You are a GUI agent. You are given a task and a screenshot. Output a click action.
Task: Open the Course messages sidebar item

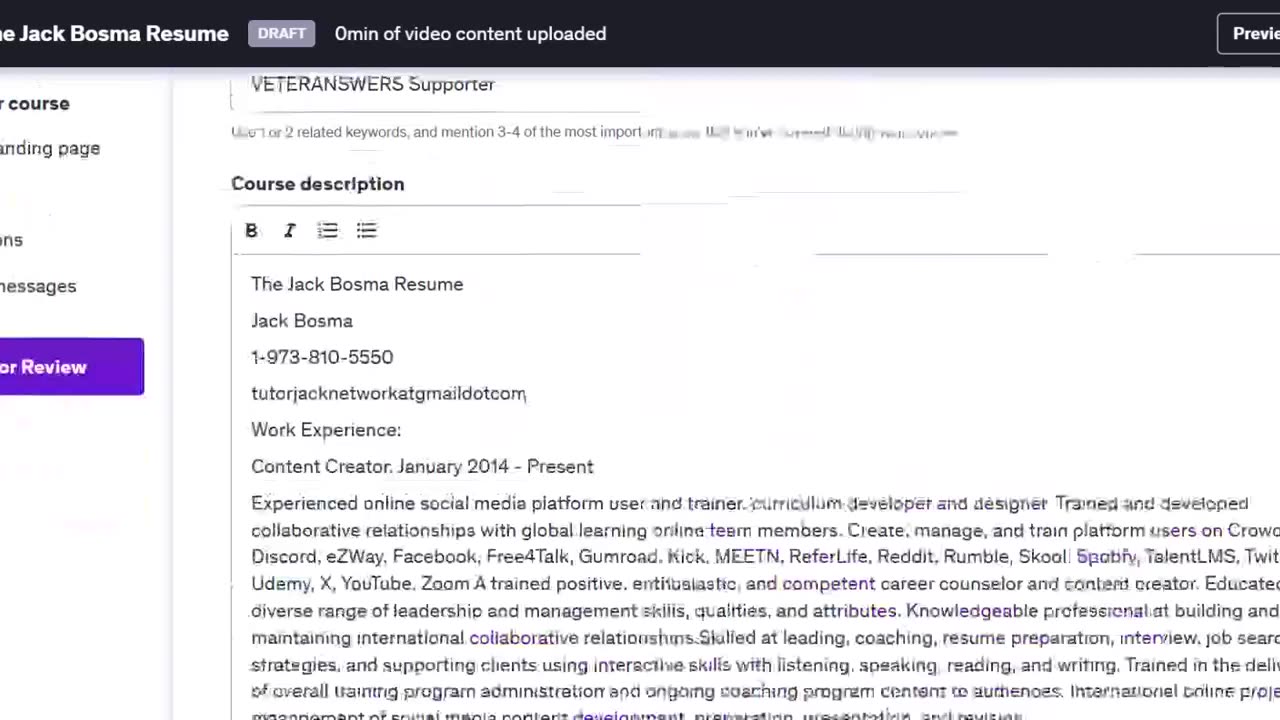38,286
